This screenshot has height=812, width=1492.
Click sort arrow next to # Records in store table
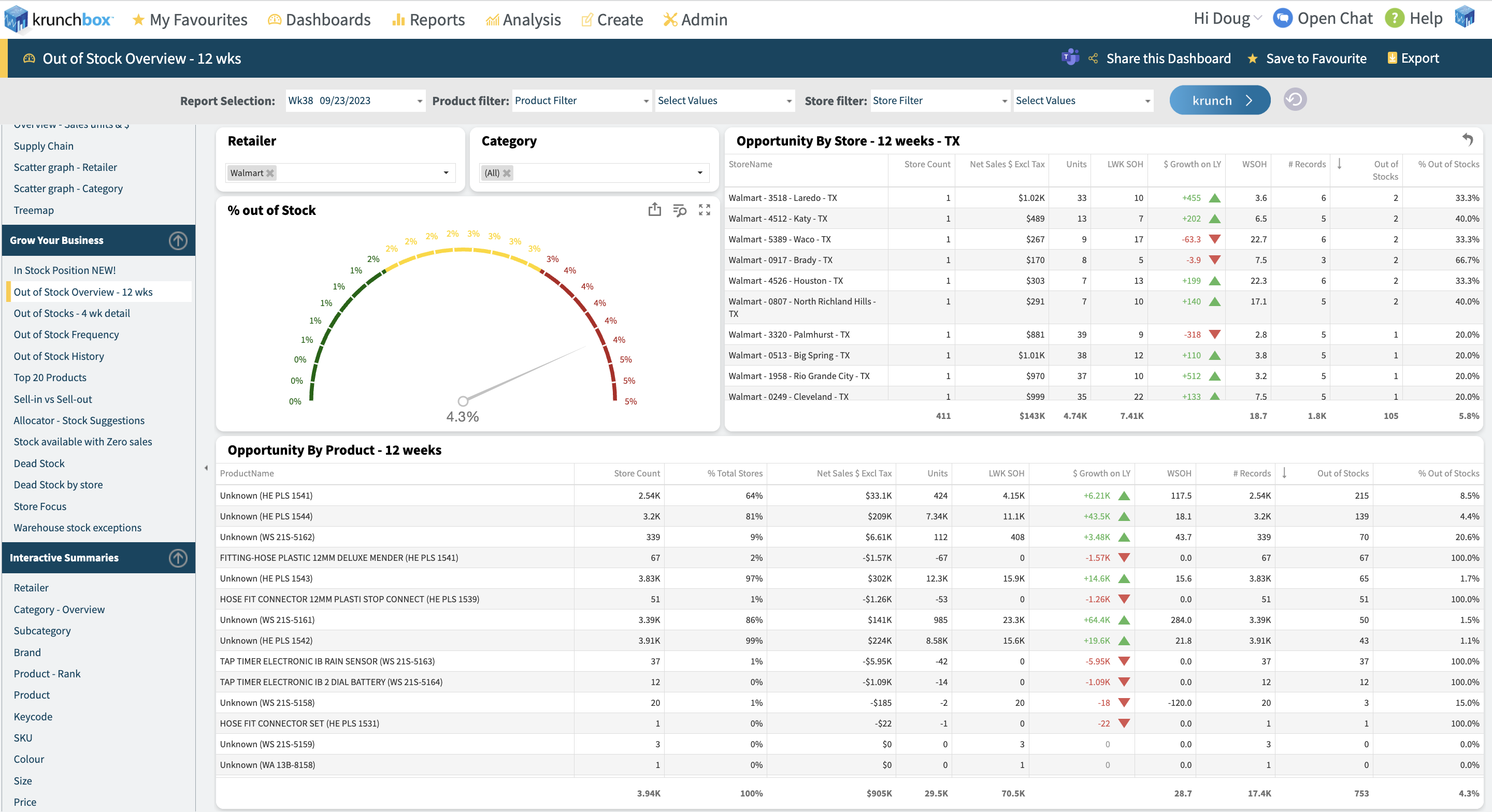tap(1339, 164)
